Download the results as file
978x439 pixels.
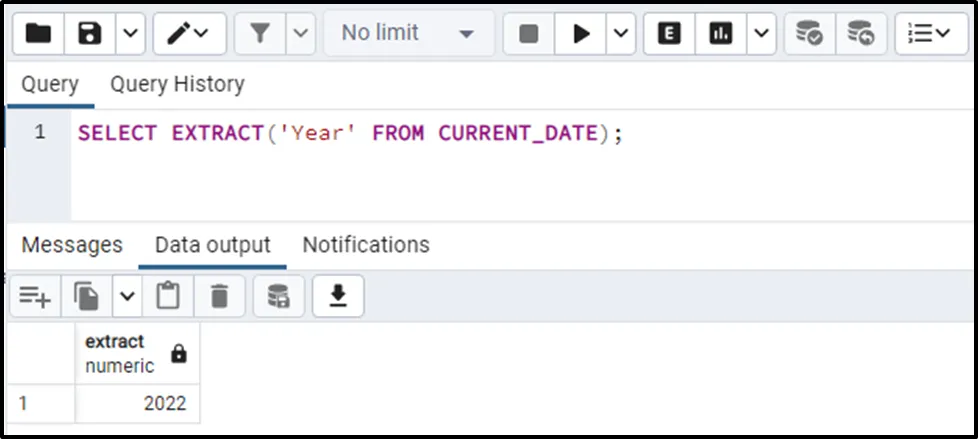click(338, 296)
